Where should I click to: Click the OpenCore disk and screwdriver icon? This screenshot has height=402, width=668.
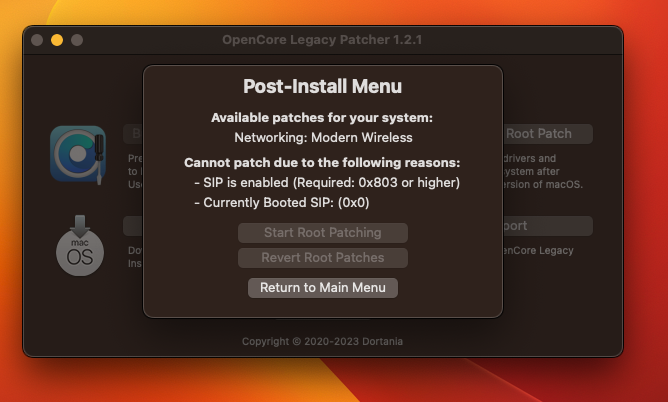point(78,154)
